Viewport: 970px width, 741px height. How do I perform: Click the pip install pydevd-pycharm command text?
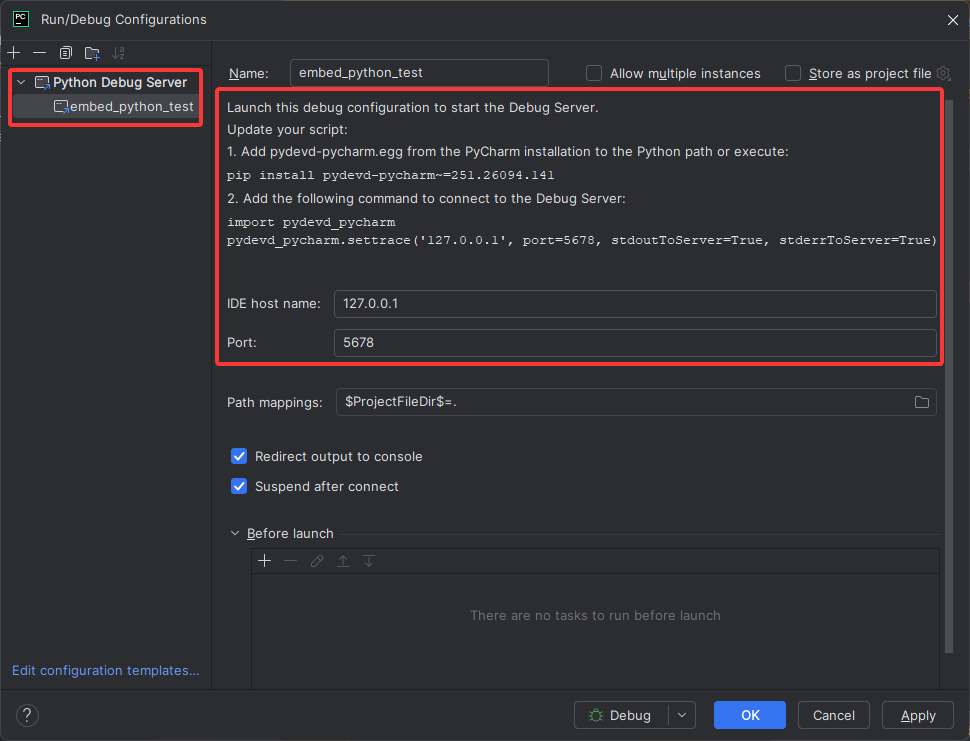[390, 175]
